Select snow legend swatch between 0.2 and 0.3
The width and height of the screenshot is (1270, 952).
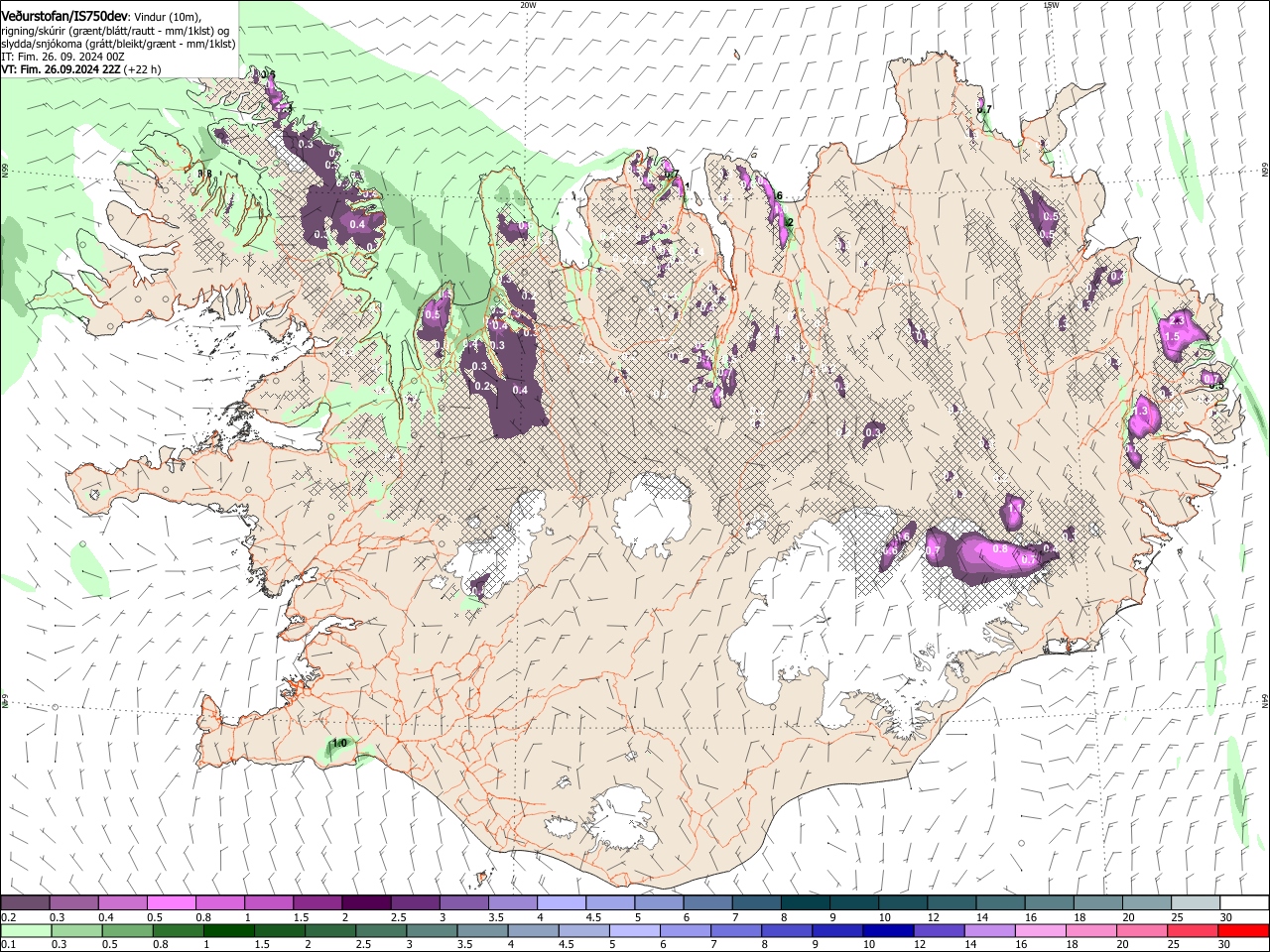coord(25,902)
